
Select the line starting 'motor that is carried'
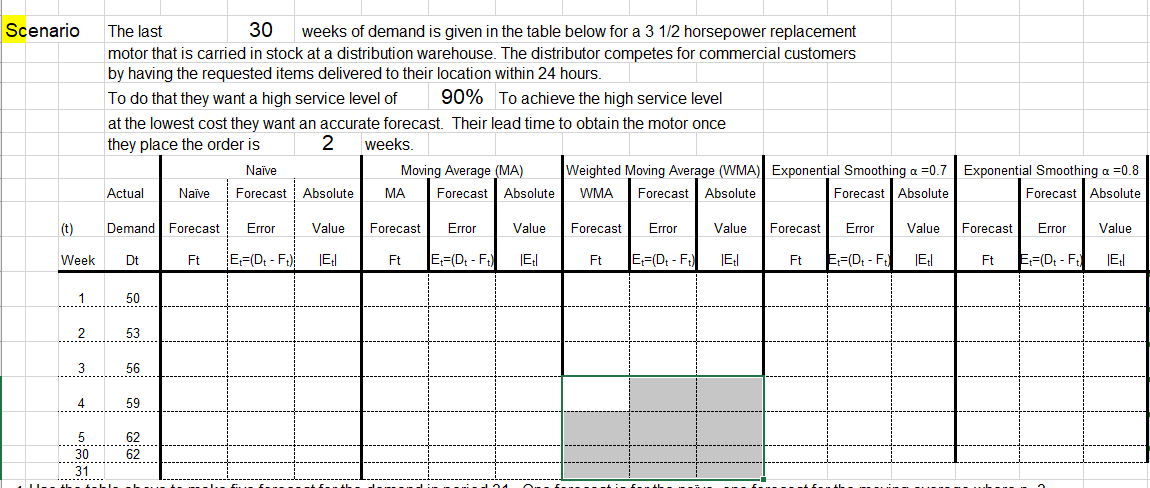(481, 54)
